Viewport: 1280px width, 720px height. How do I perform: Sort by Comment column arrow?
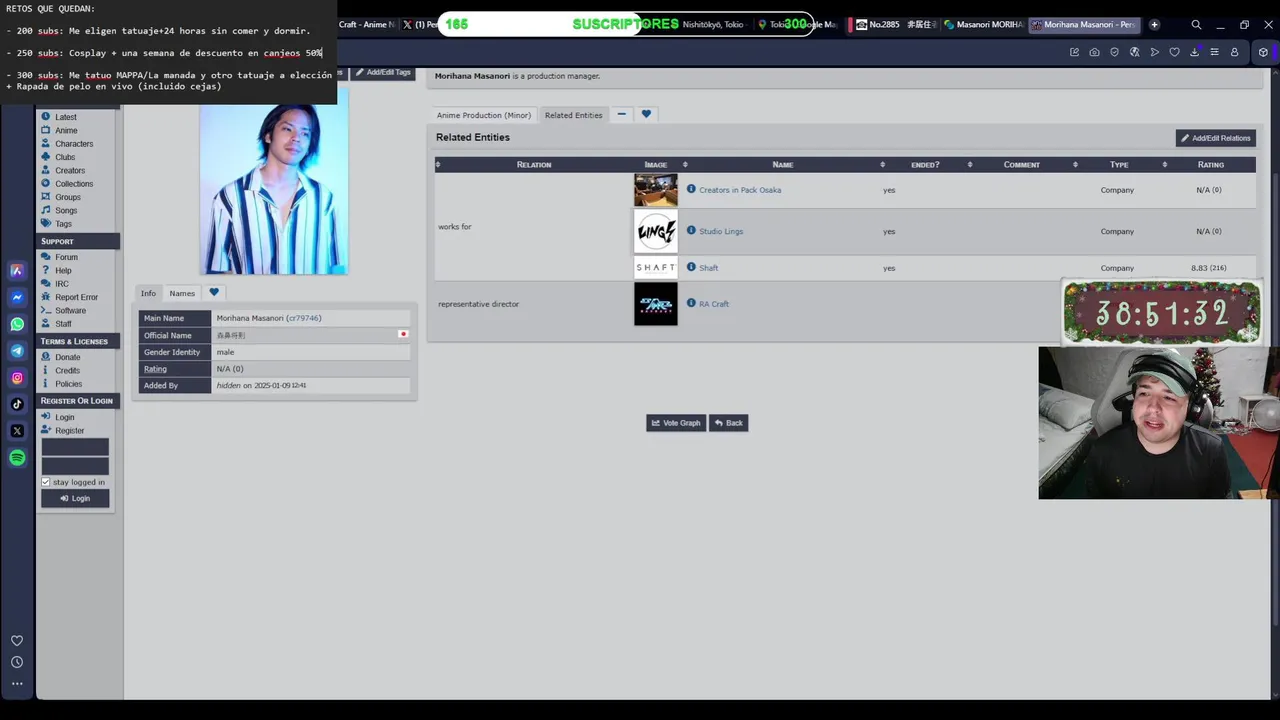click(x=1075, y=164)
